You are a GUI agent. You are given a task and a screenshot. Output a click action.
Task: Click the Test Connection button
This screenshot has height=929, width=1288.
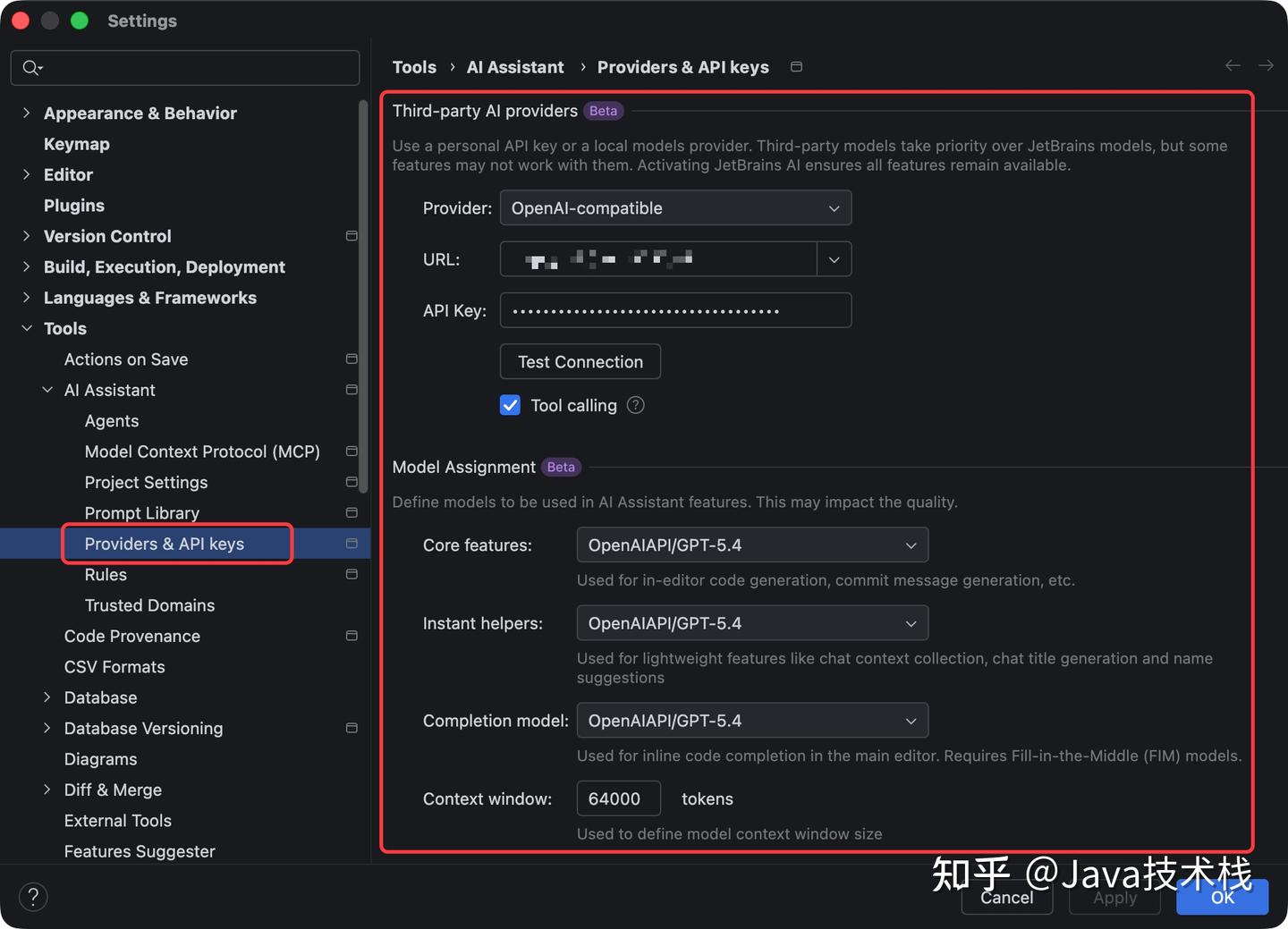[x=580, y=362]
